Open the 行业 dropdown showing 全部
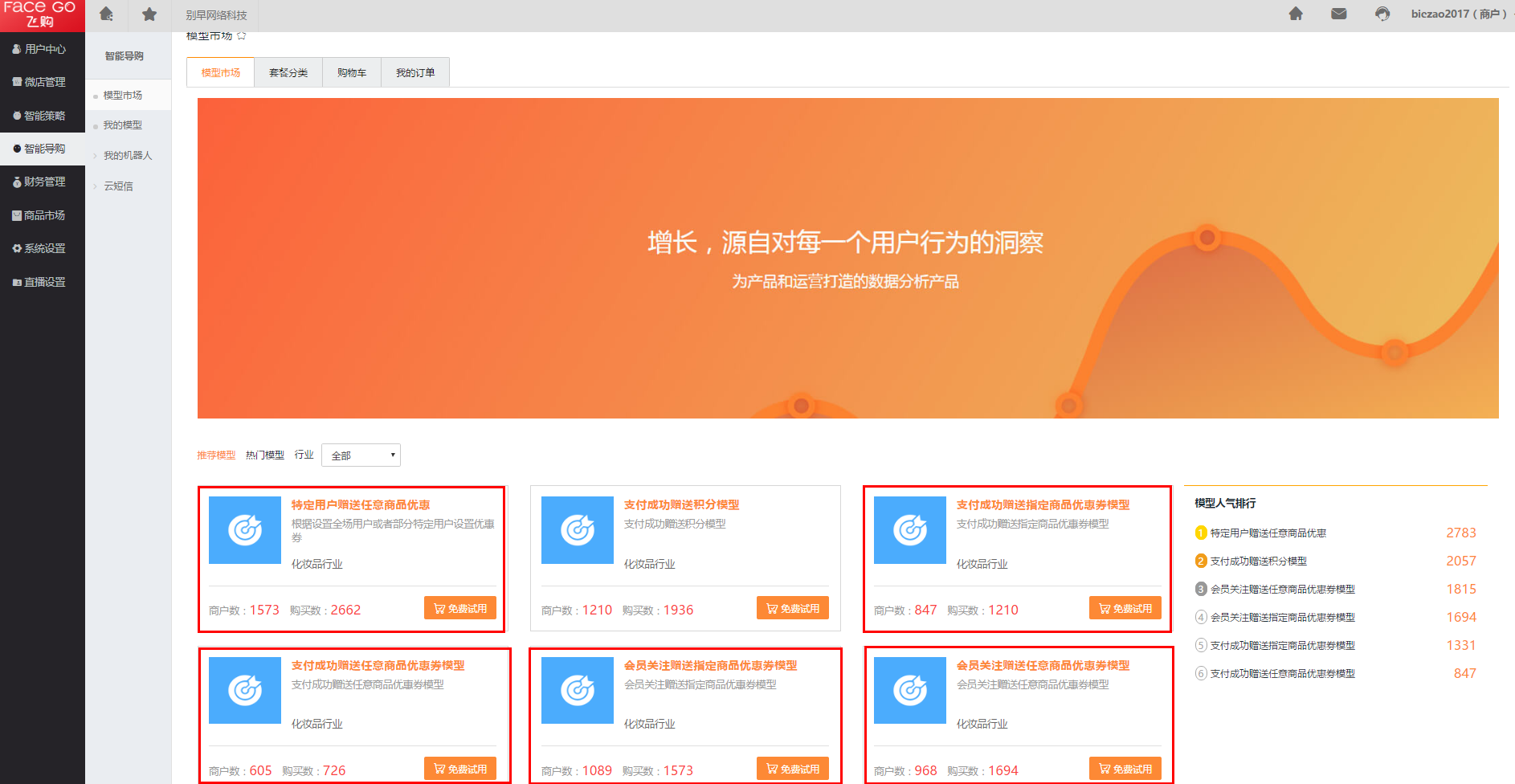This screenshot has height=784, width=1515. 361,455
